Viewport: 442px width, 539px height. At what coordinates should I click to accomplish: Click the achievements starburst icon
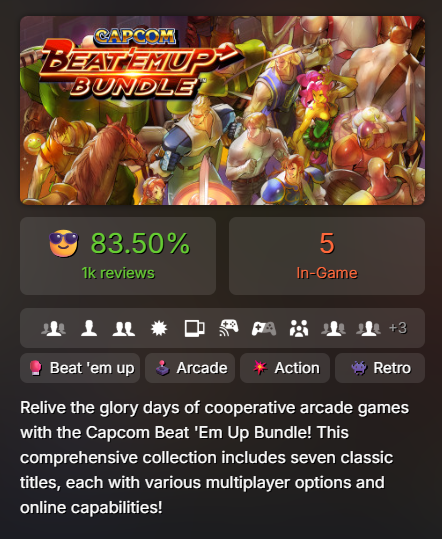[x=159, y=328]
